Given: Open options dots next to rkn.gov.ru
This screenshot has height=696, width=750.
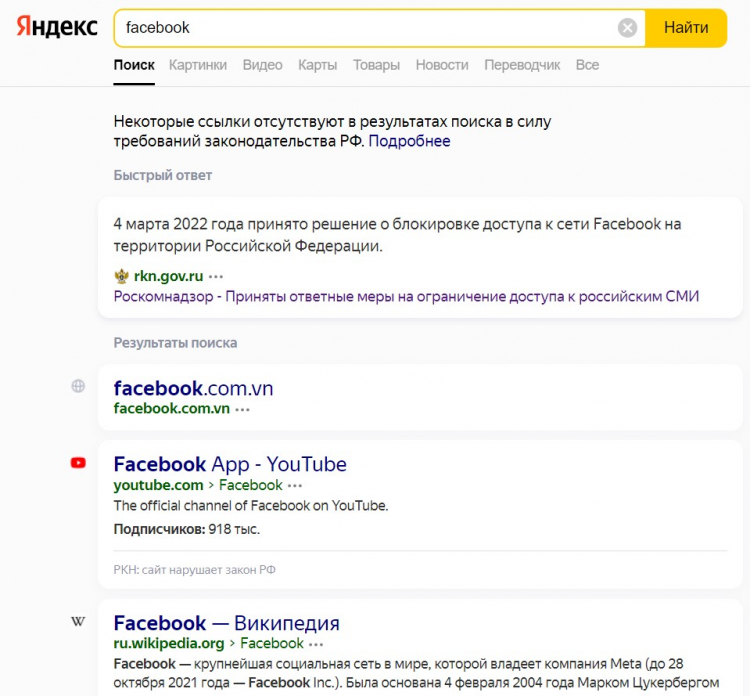Looking at the screenshot, I should point(216,276).
